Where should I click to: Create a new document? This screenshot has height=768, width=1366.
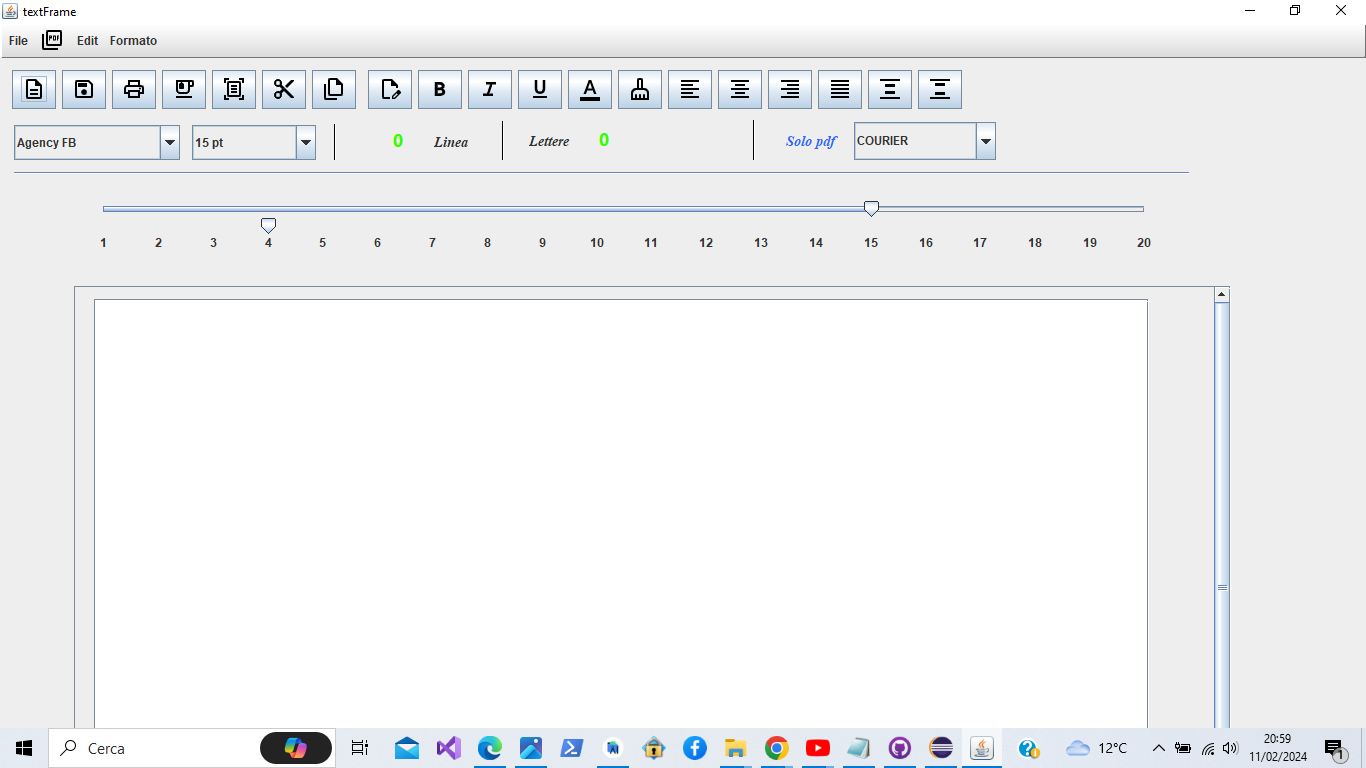pos(34,89)
